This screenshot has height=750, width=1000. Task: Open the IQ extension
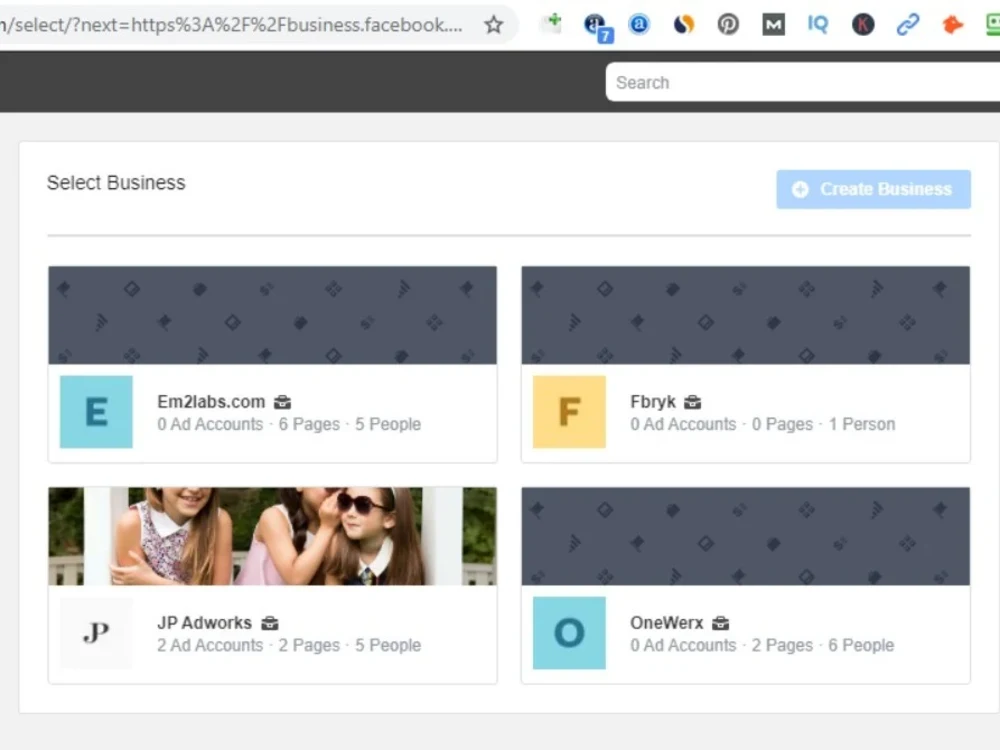(x=818, y=25)
